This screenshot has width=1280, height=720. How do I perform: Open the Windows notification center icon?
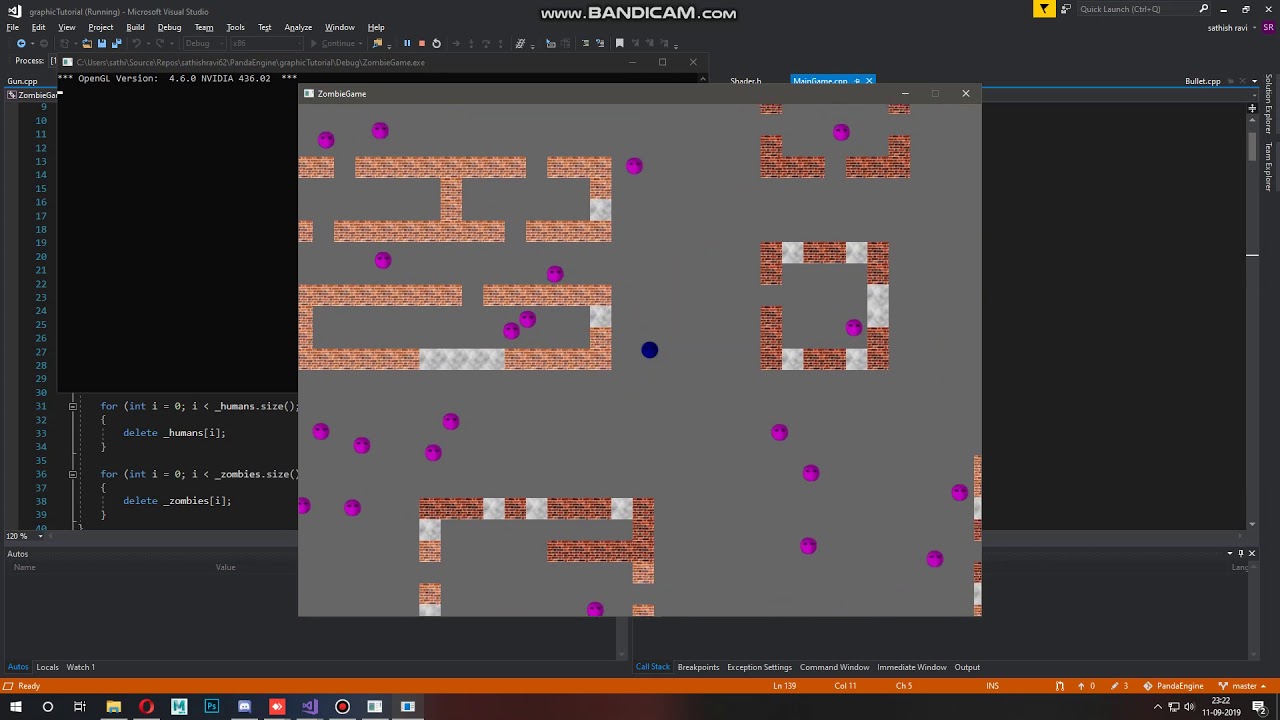point(1261,707)
